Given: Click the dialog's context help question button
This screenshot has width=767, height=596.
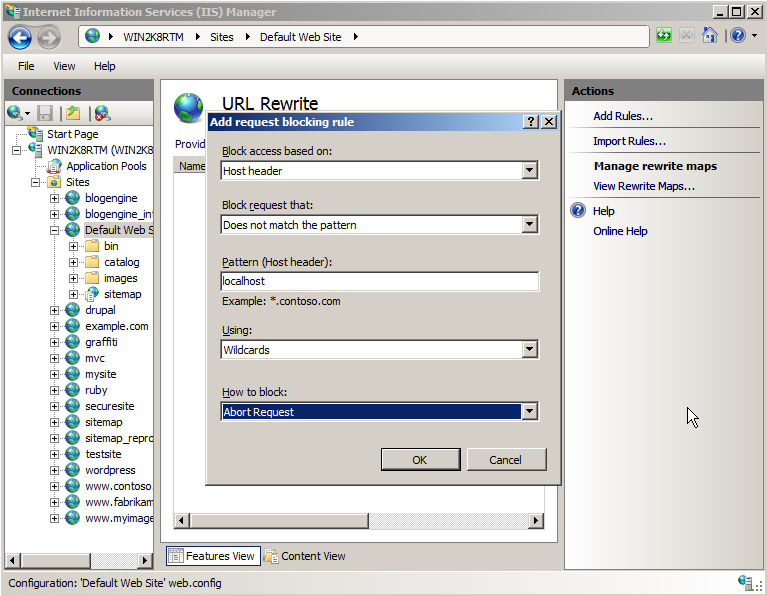Looking at the screenshot, I should [x=531, y=122].
